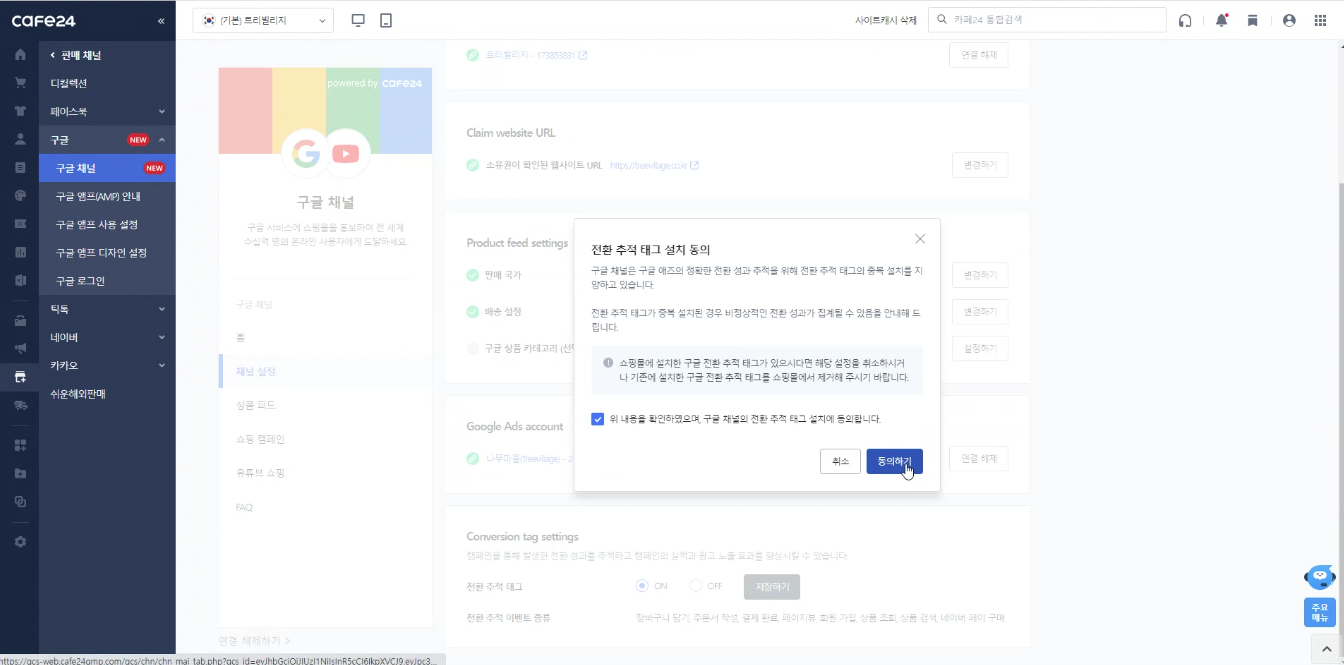
Task: Click 저장하기 in Conversion tag settings
Action: [x=772, y=586]
